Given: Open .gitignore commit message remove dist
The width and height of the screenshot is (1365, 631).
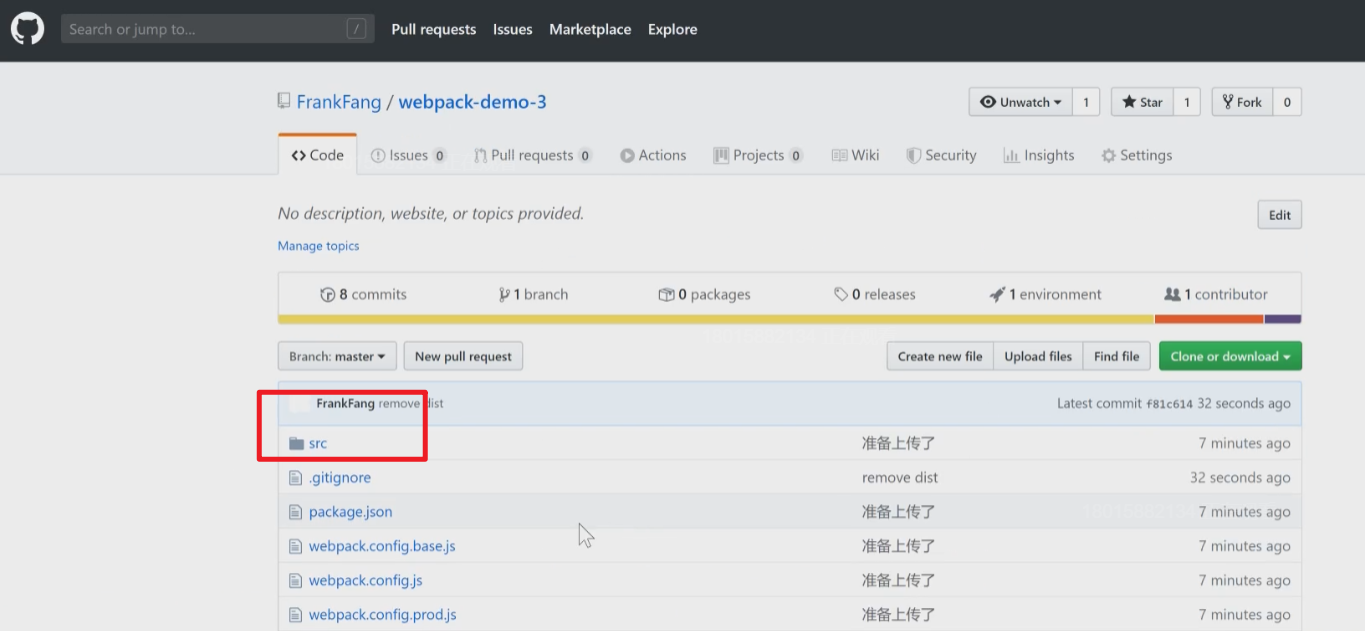Looking at the screenshot, I should pos(900,478).
